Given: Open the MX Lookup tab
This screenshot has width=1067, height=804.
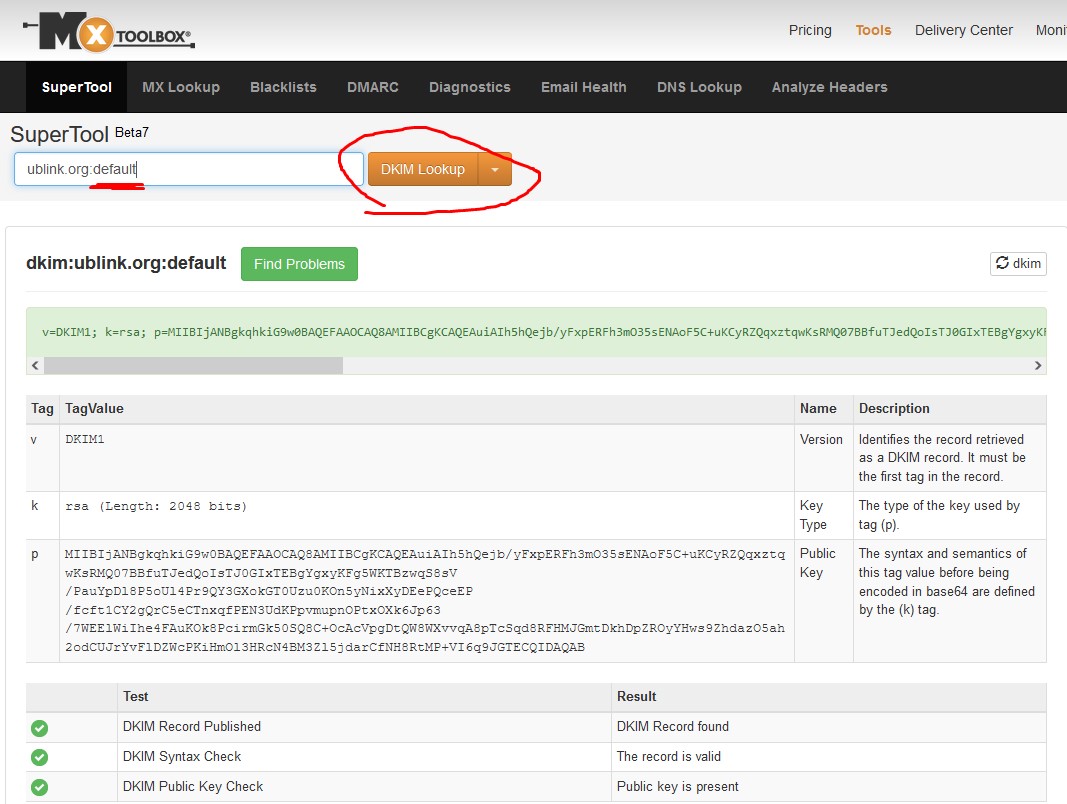Looking at the screenshot, I should 181,87.
